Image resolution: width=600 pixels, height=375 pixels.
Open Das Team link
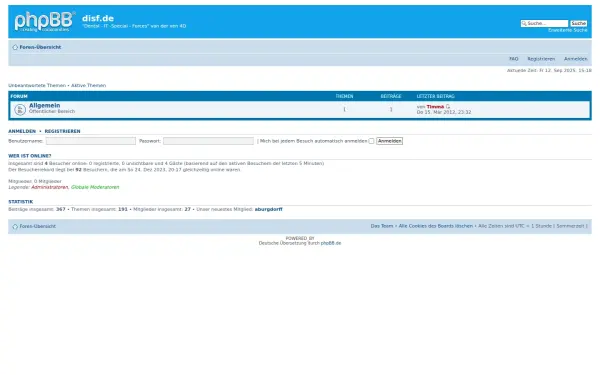tap(382, 226)
